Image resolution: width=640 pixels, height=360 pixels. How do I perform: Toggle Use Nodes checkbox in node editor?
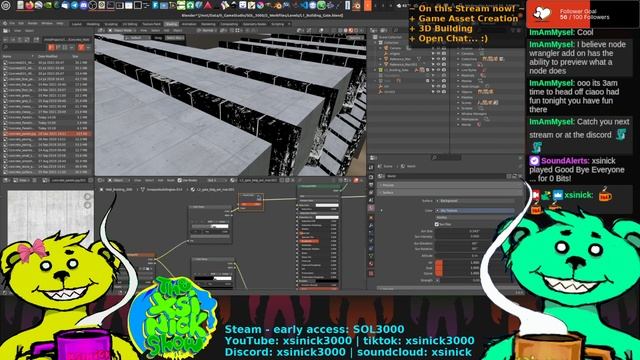pyautogui.click(x=180, y=180)
